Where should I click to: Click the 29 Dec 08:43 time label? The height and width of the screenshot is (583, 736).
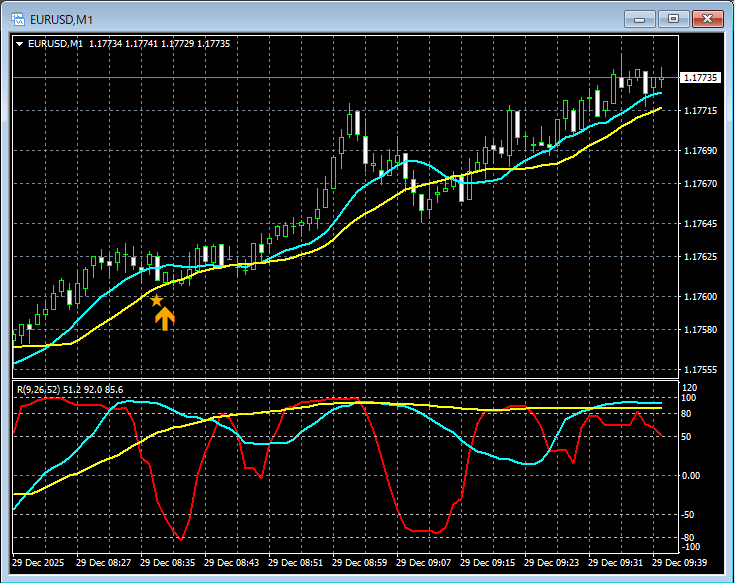click(x=231, y=562)
